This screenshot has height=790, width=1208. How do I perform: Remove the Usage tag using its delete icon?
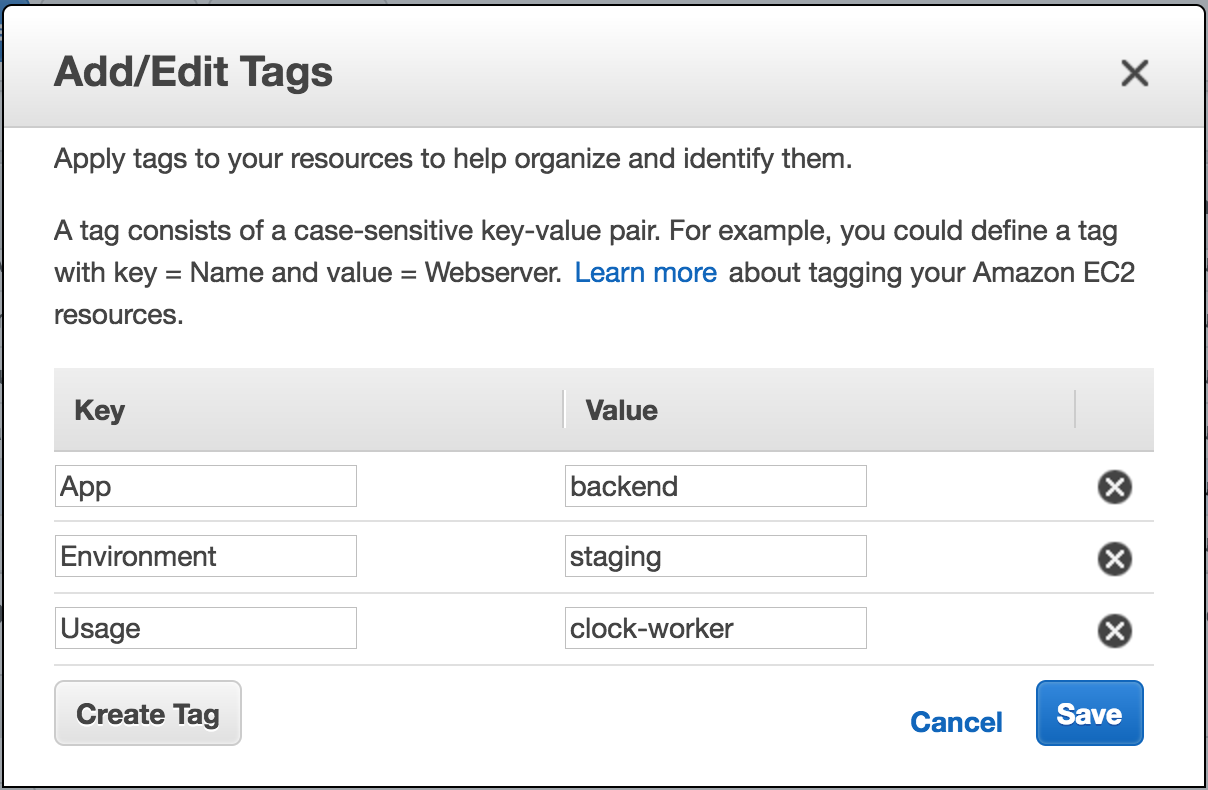click(x=1114, y=629)
